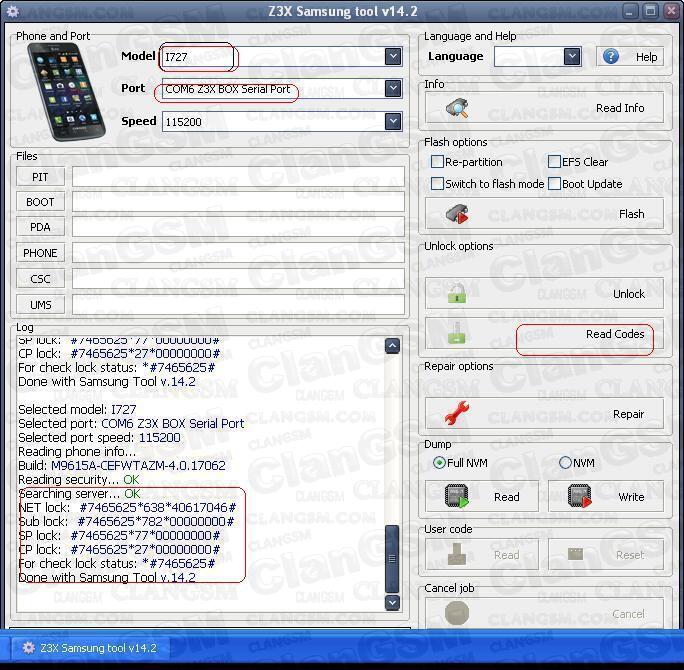684x670 pixels.
Task: Open the Model dropdown arrow
Action: point(393,56)
